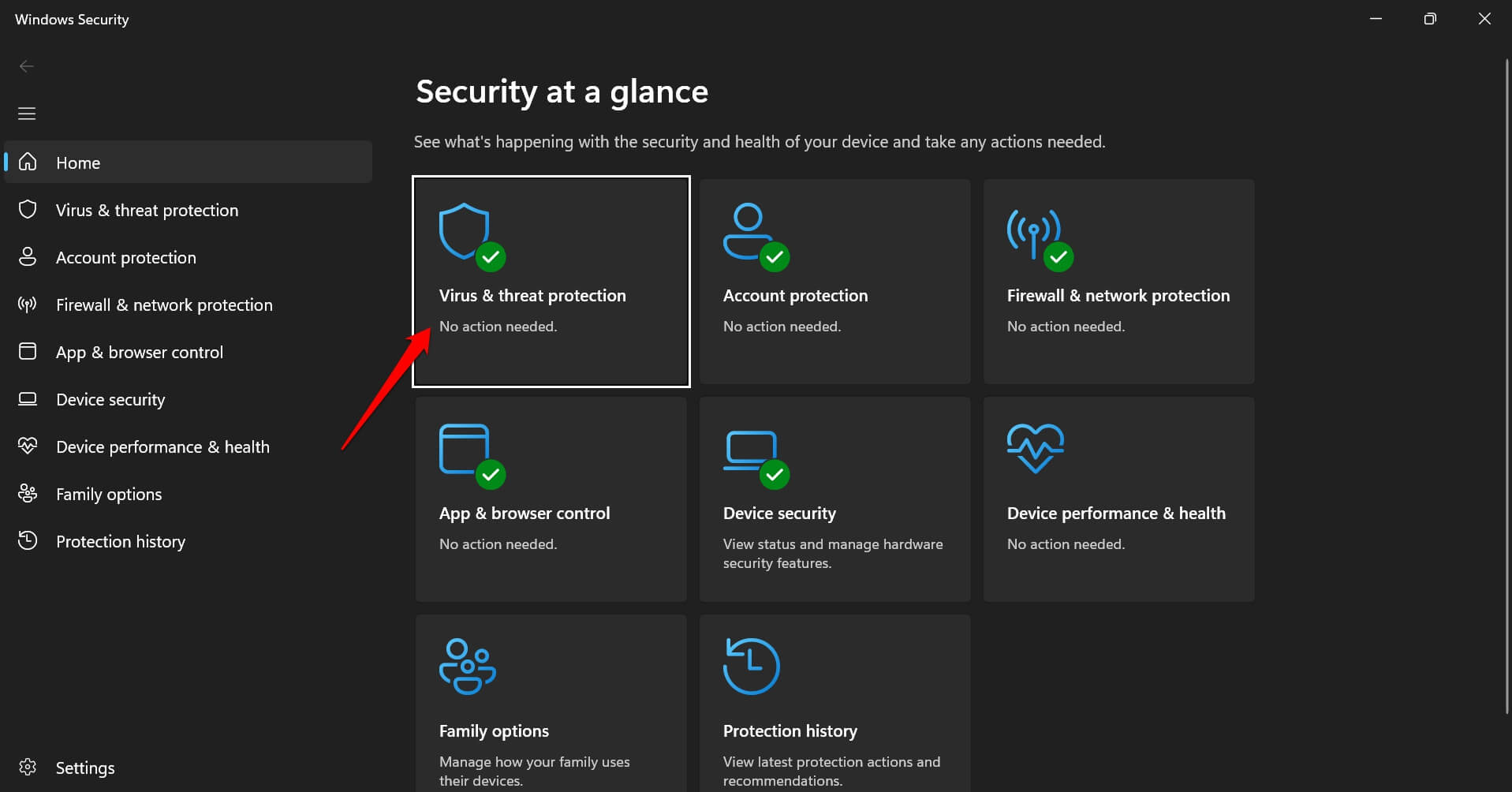
Task: Go to Account protection in sidebar
Action: tap(188, 257)
